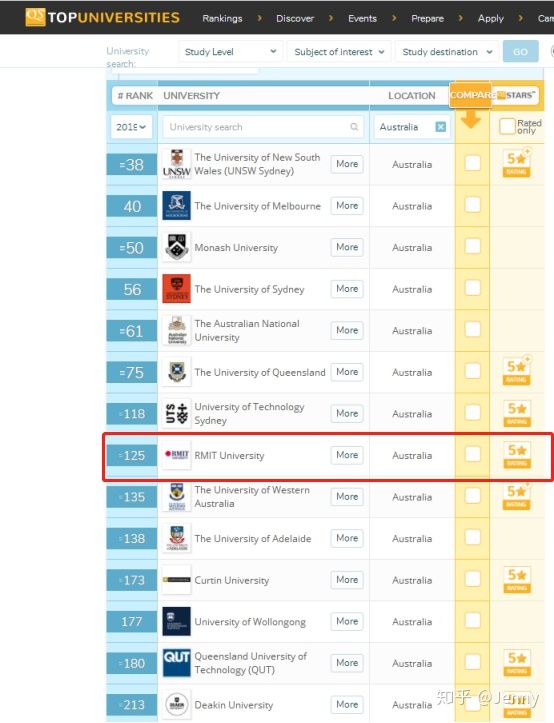Expand the Subject of interest dropdown
The image size is (554, 723).
click(339, 52)
